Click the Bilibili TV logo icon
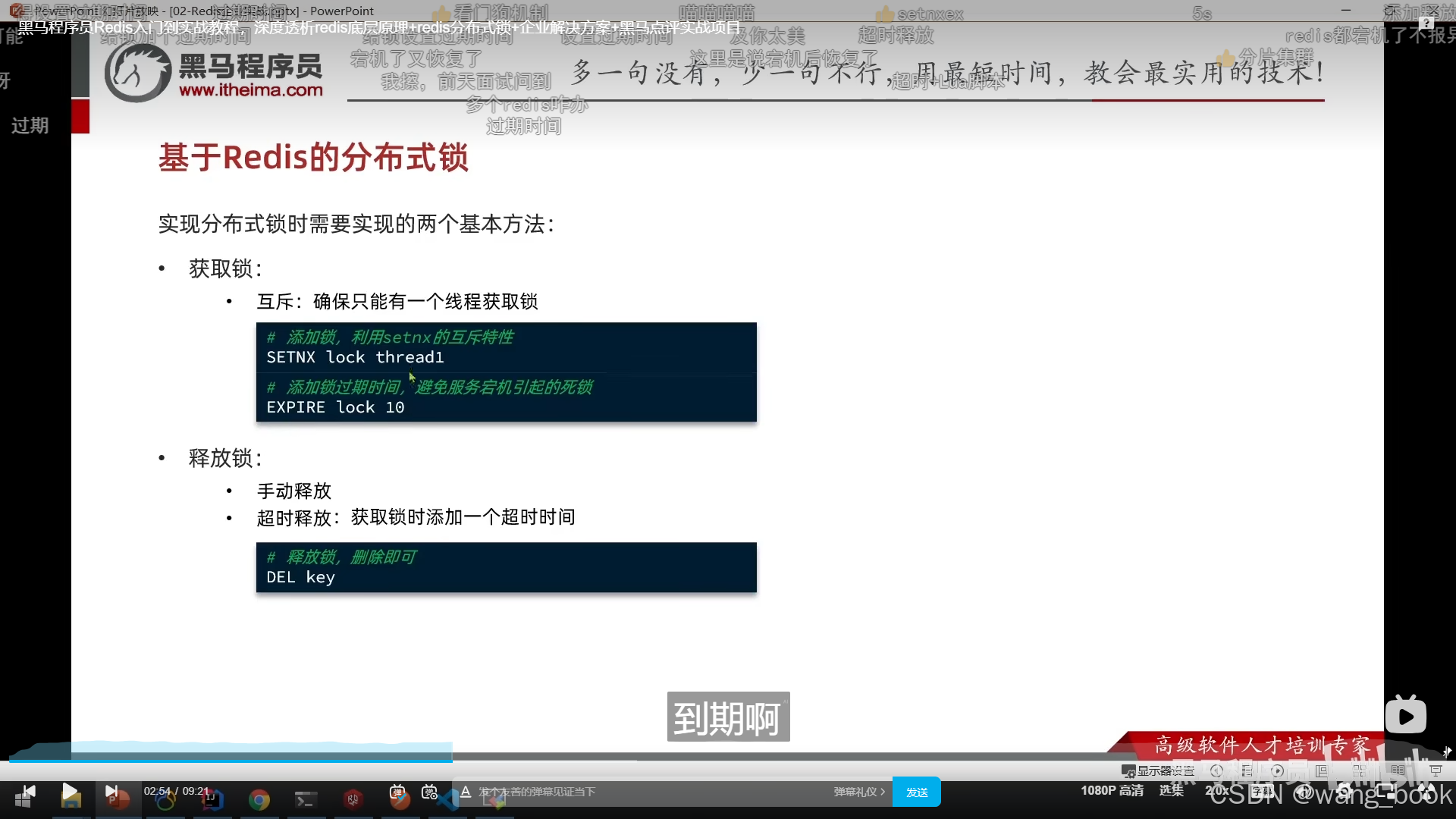The height and width of the screenshot is (819, 1456). coord(1405,715)
